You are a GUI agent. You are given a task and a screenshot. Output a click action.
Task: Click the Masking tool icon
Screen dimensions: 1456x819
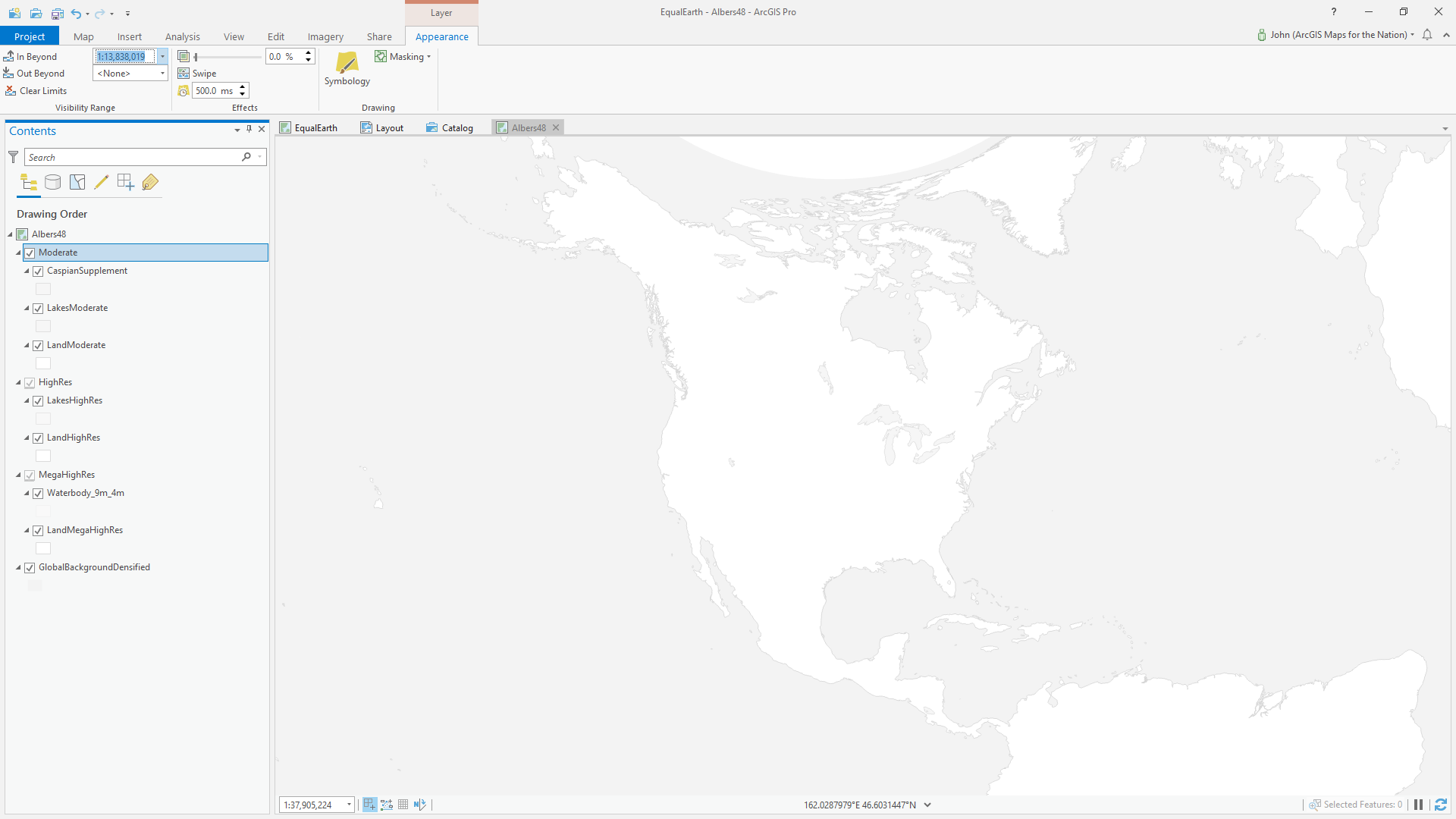pos(381,56)
